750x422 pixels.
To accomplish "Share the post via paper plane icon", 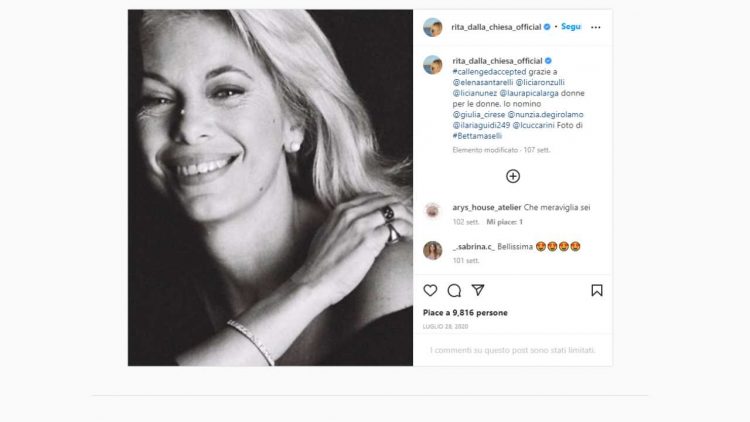I will point(478,290).
